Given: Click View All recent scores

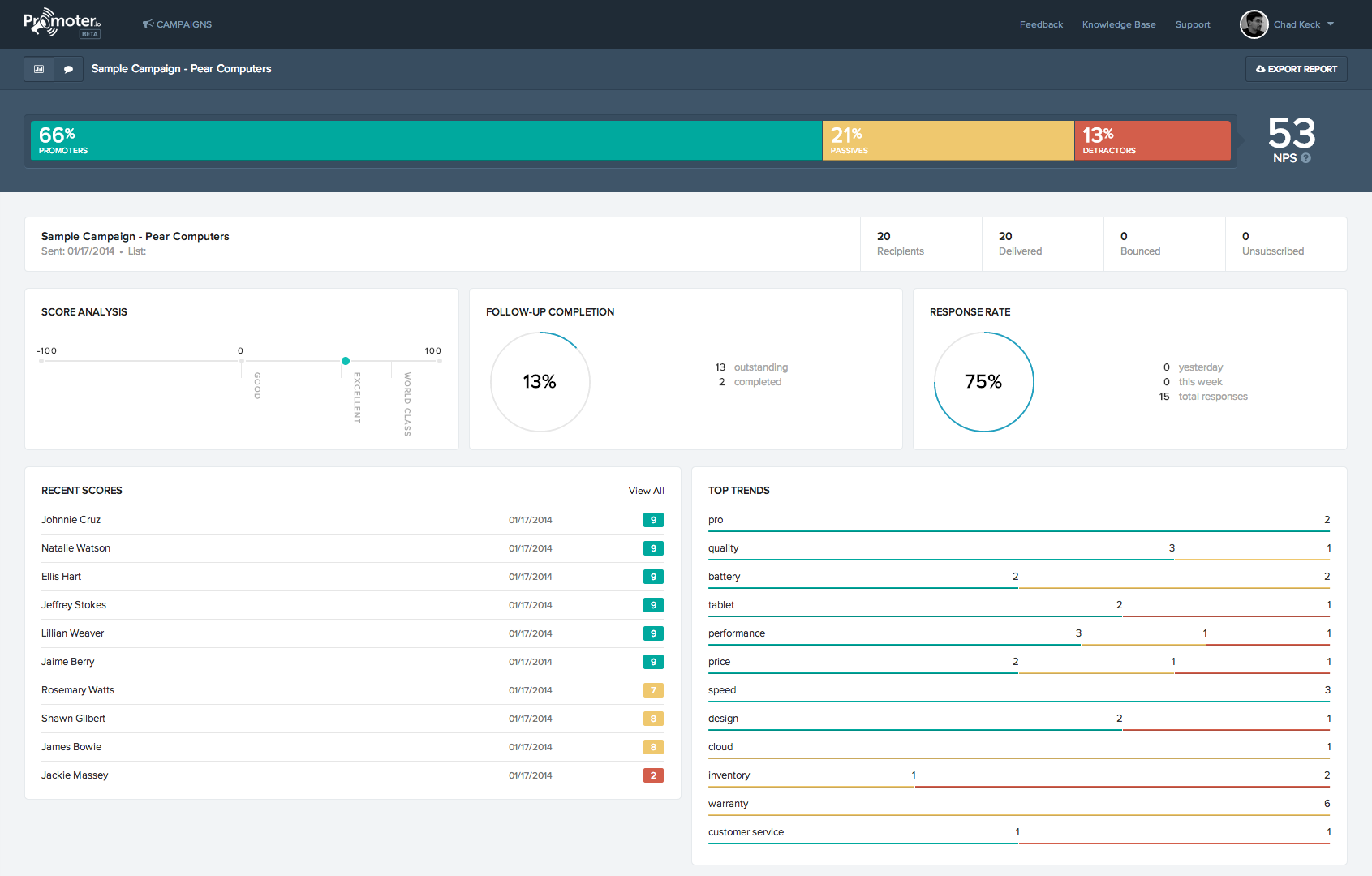Looking at the screenshot, I should pyautogui.click(x=646, y=491).
